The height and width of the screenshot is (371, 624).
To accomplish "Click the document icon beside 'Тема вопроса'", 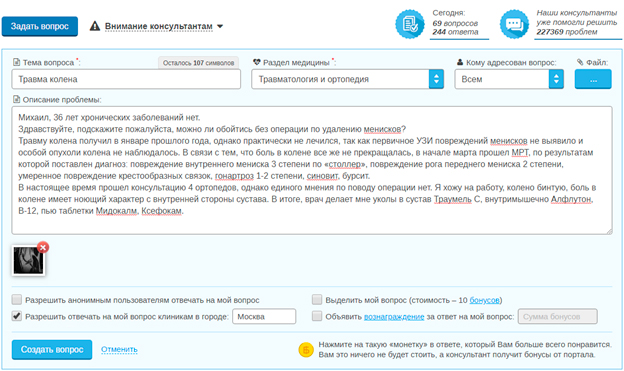I will coord(16,62).
